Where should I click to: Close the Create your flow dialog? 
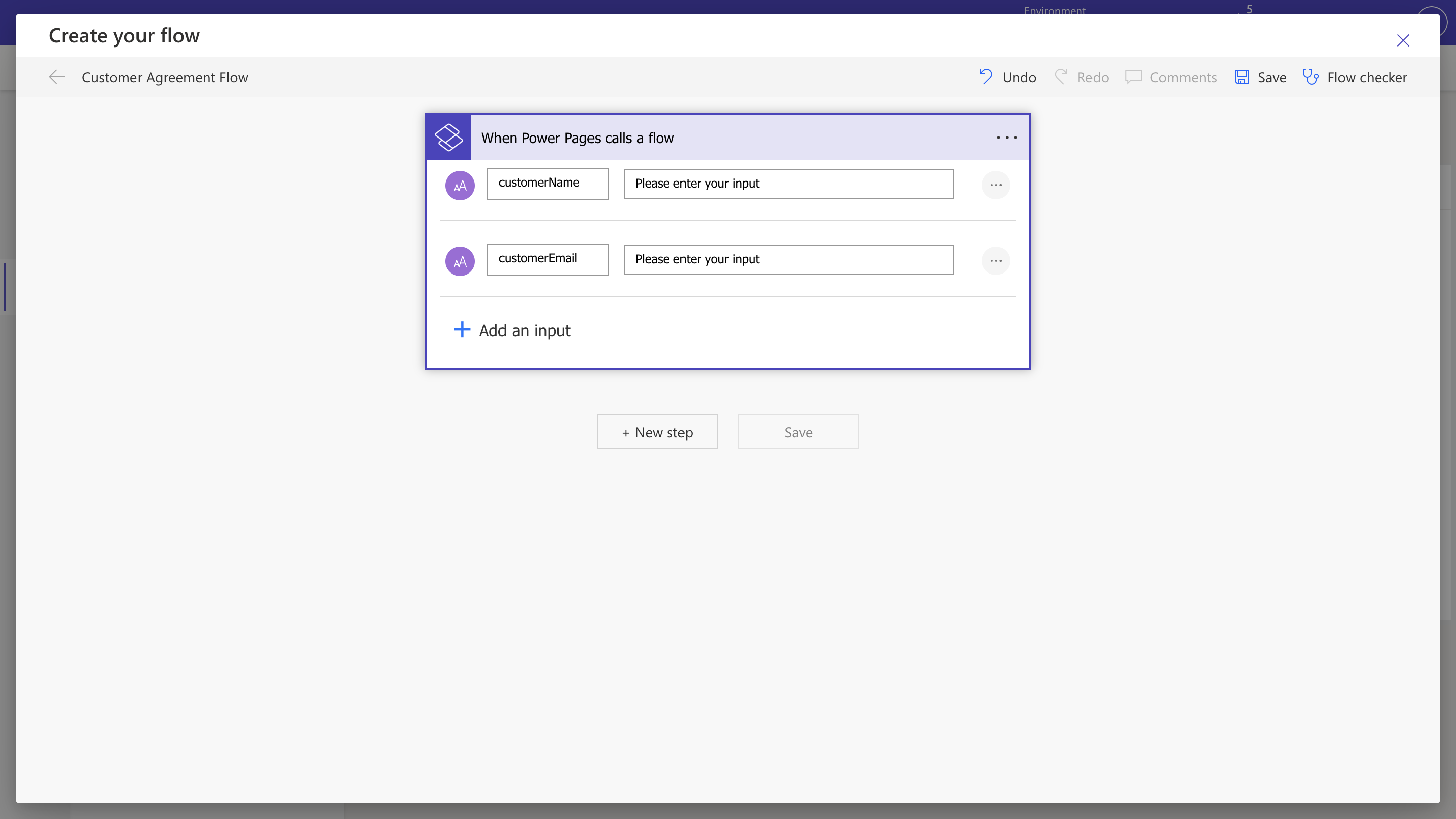pyautogui.click(x=1403, y=40)
